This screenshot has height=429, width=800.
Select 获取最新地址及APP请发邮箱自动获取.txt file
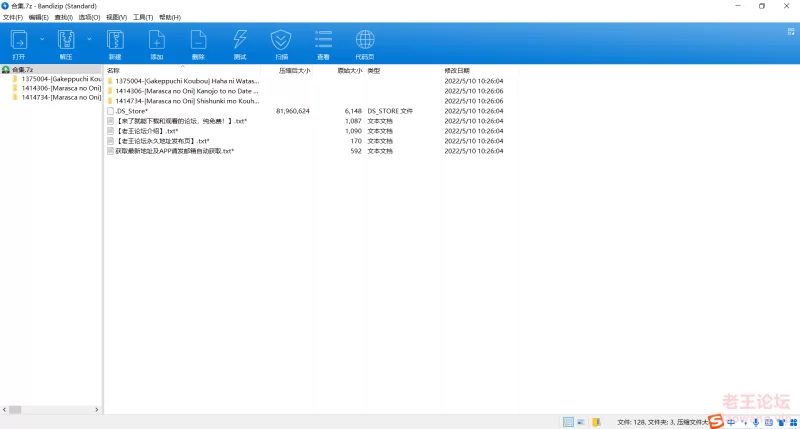point(174,151)
